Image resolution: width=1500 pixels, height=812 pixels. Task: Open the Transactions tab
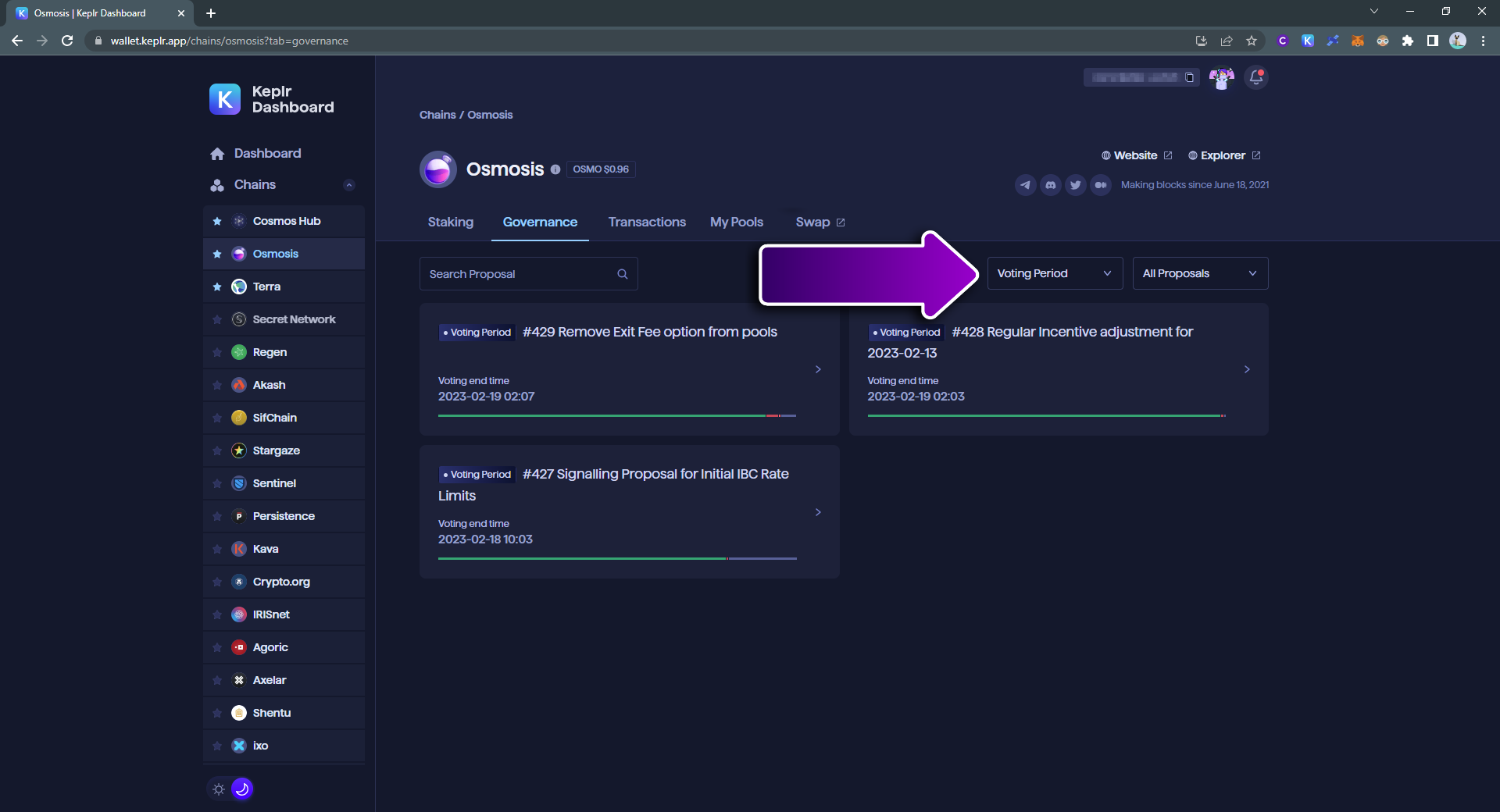[647, 223]
